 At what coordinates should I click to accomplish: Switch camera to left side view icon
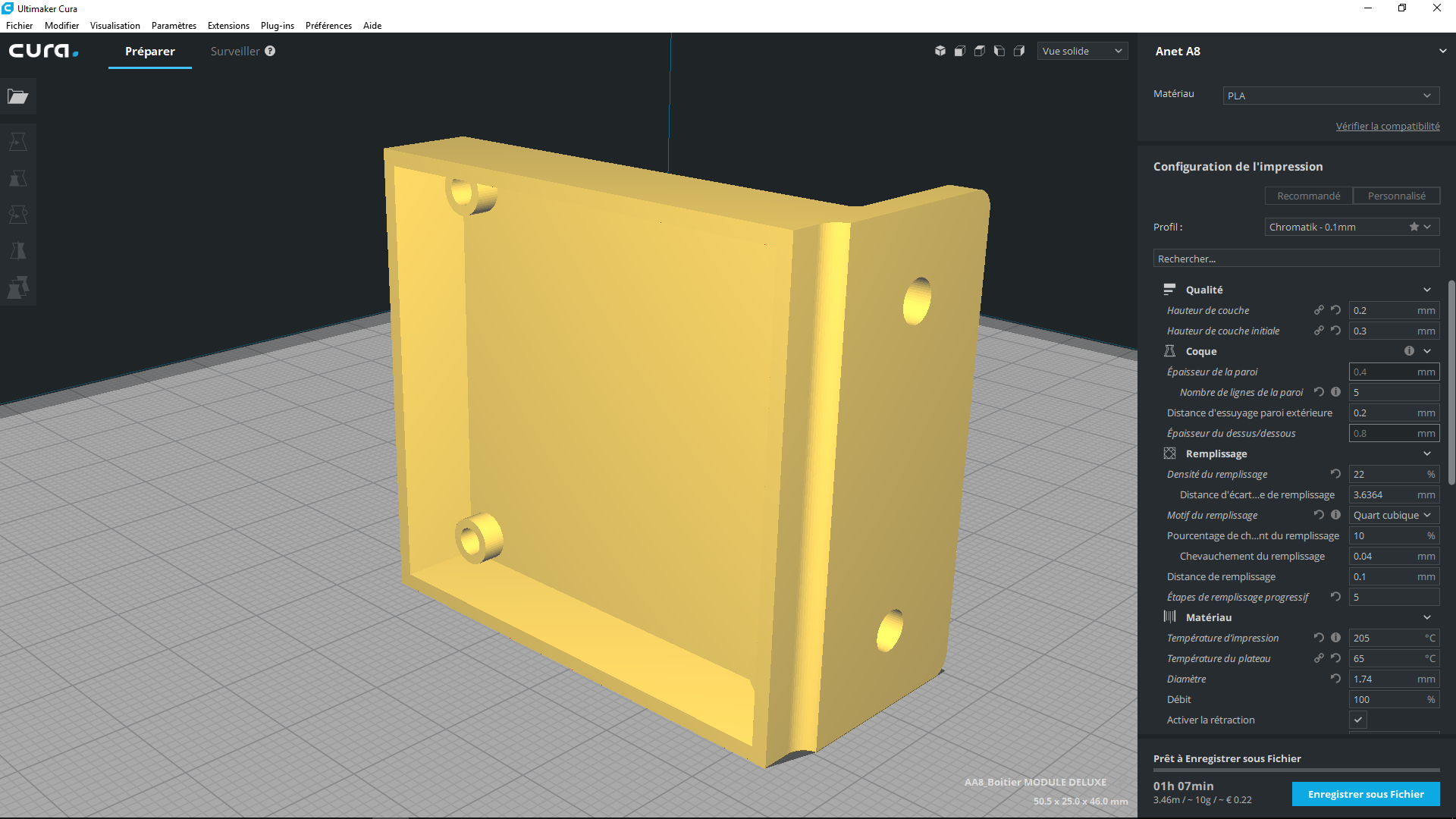pos(999,51)
